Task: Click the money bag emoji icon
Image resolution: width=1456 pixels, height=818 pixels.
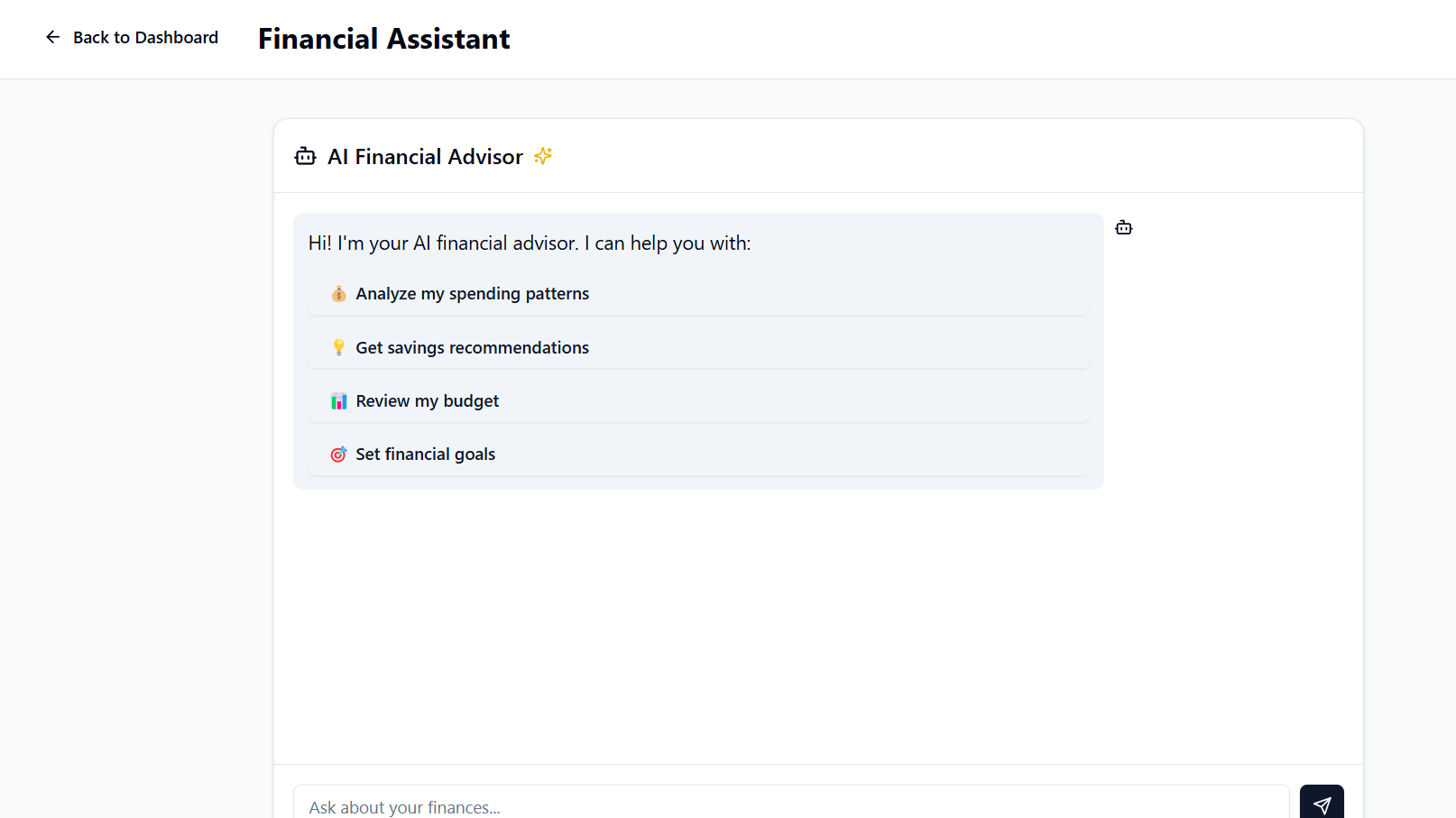Action: pos(339,294)
